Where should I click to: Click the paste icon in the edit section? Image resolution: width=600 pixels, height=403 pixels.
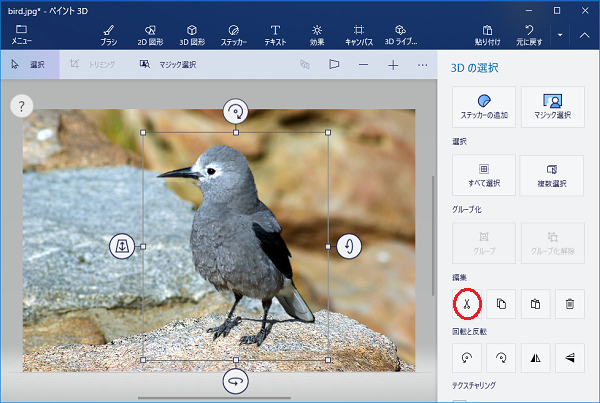pyautogui.click(x=535, y=302)
